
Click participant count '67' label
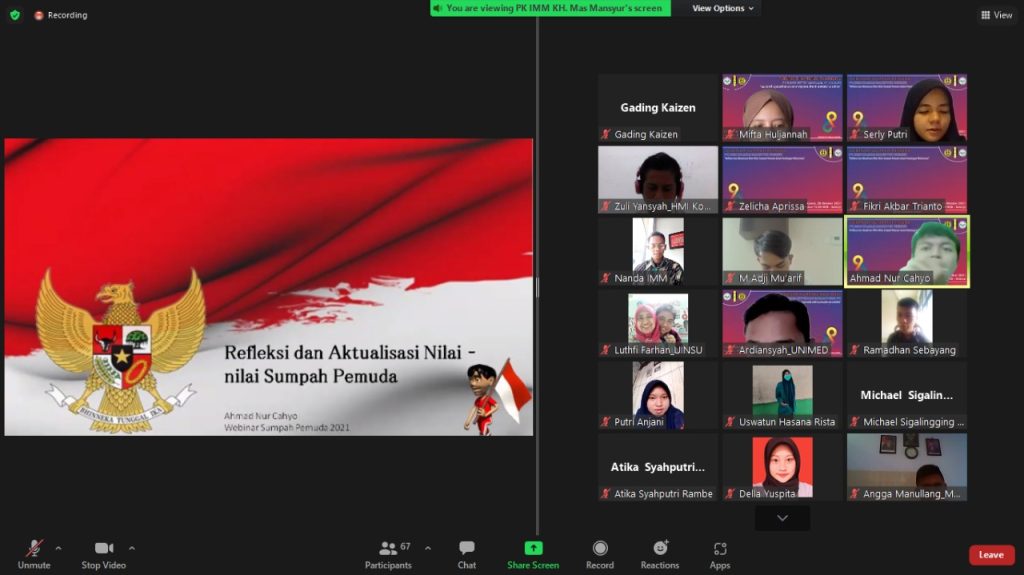(406, 546)
